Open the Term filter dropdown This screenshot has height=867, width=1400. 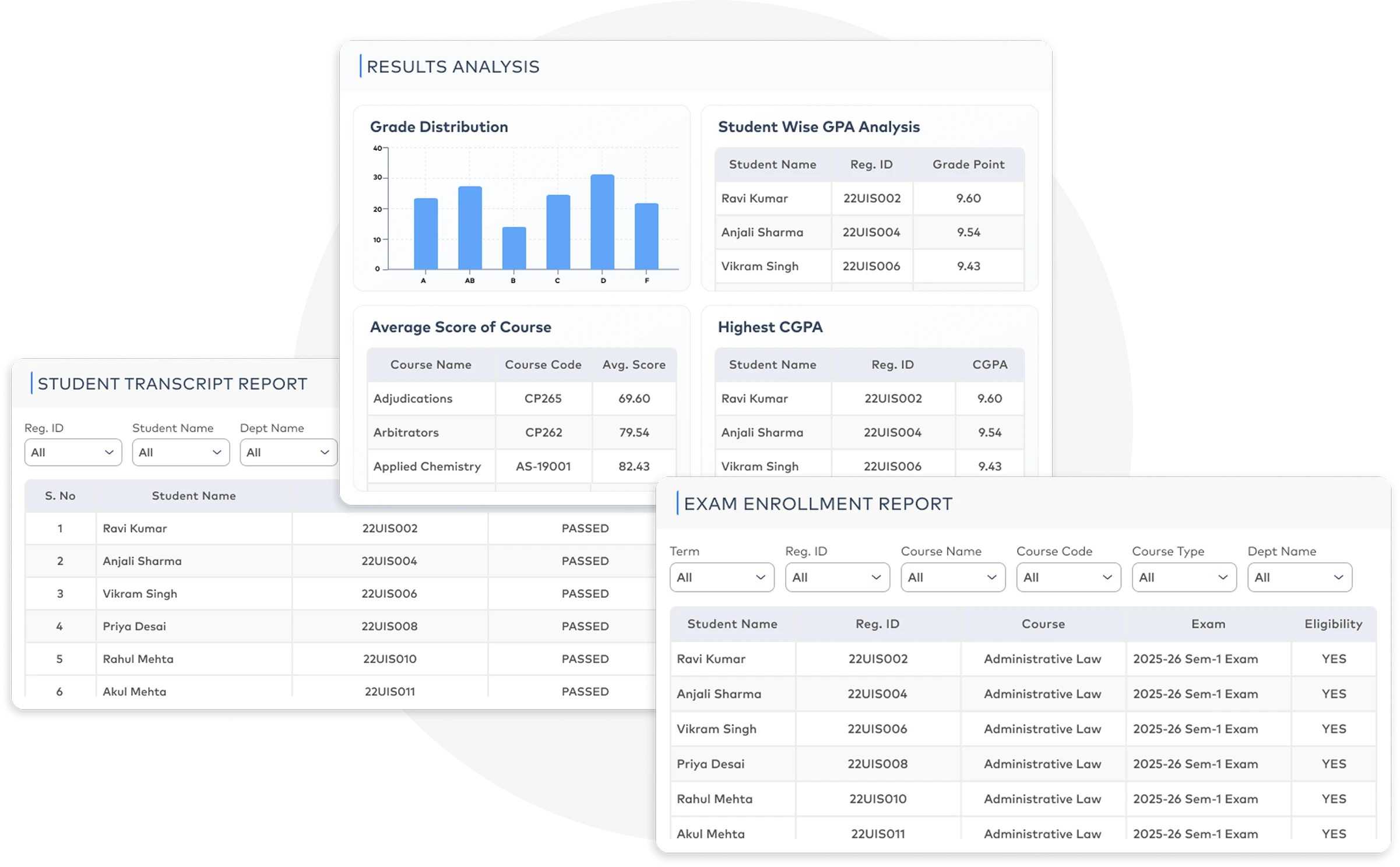pos(722,577)
